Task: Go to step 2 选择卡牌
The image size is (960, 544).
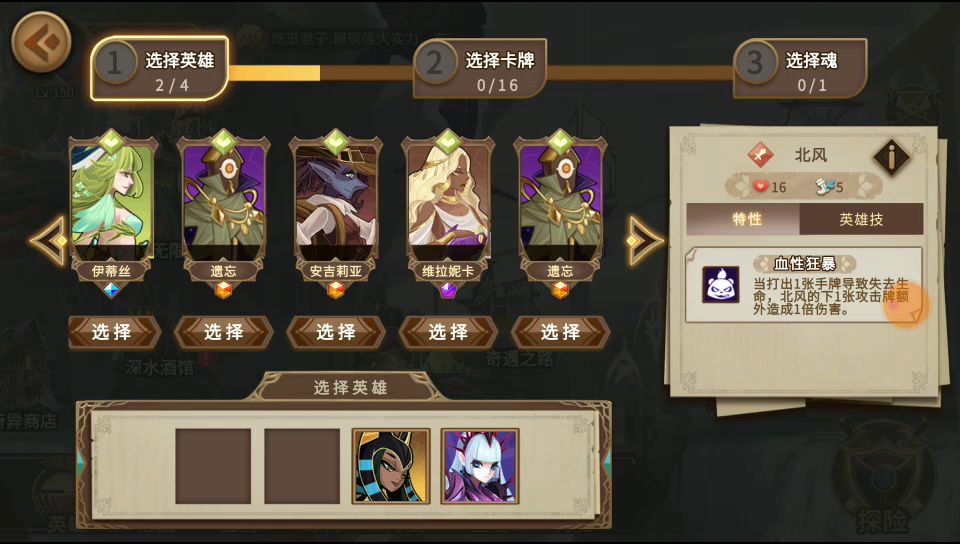Action: pos(480,69)
